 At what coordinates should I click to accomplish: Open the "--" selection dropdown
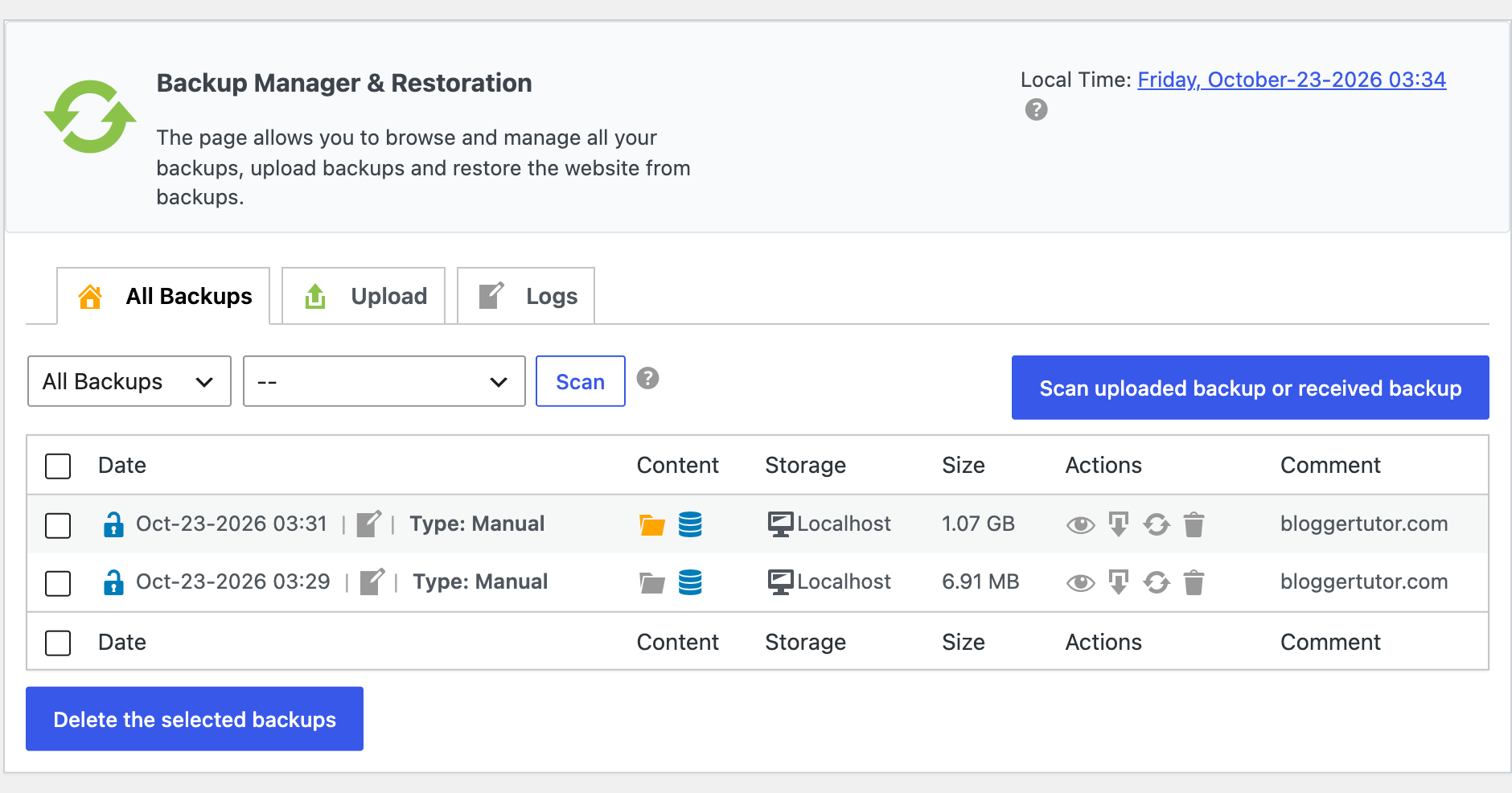[x=384, y=381]
